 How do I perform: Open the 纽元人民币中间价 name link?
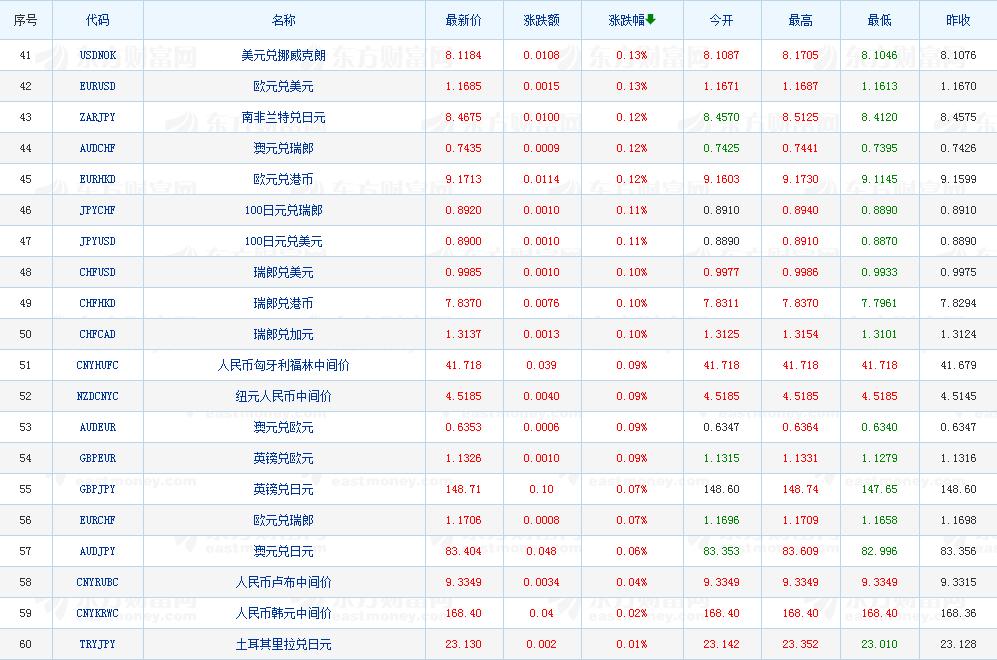[x=284, y=396]
